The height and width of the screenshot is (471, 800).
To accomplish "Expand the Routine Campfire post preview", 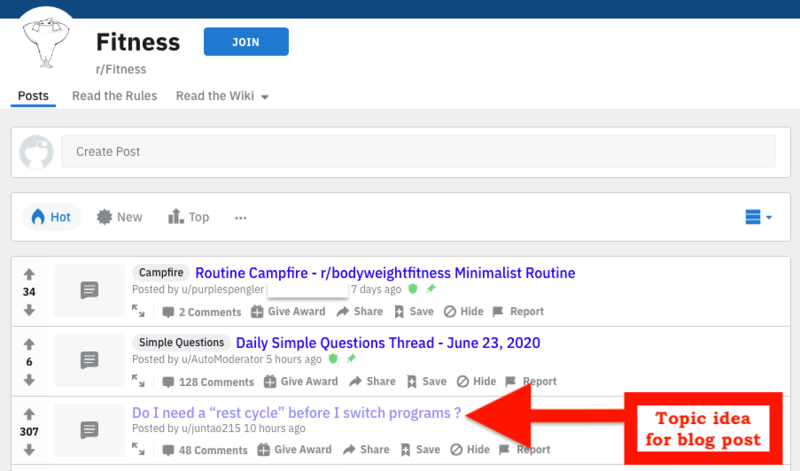I will click(138, 311).
